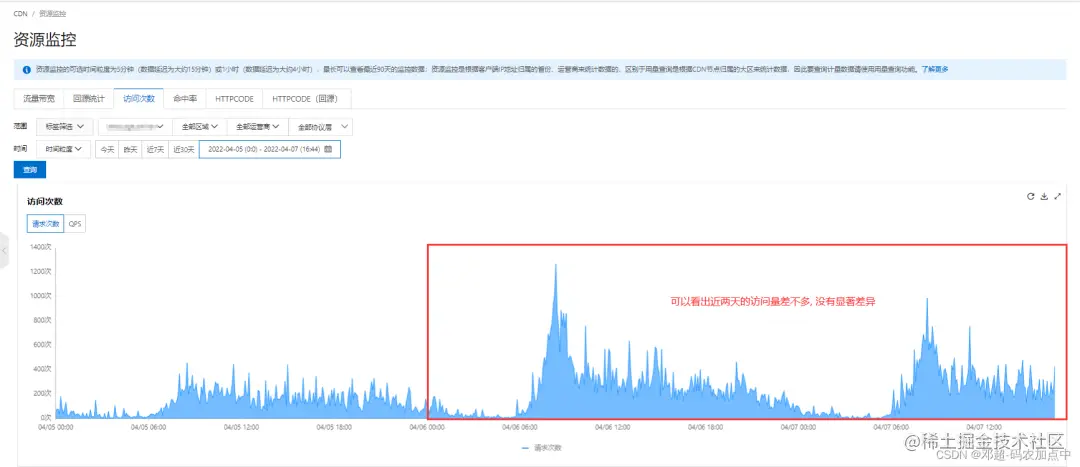Click the blue info icon in notice banner
The image size is (1080, 467).
pos(26,70)
